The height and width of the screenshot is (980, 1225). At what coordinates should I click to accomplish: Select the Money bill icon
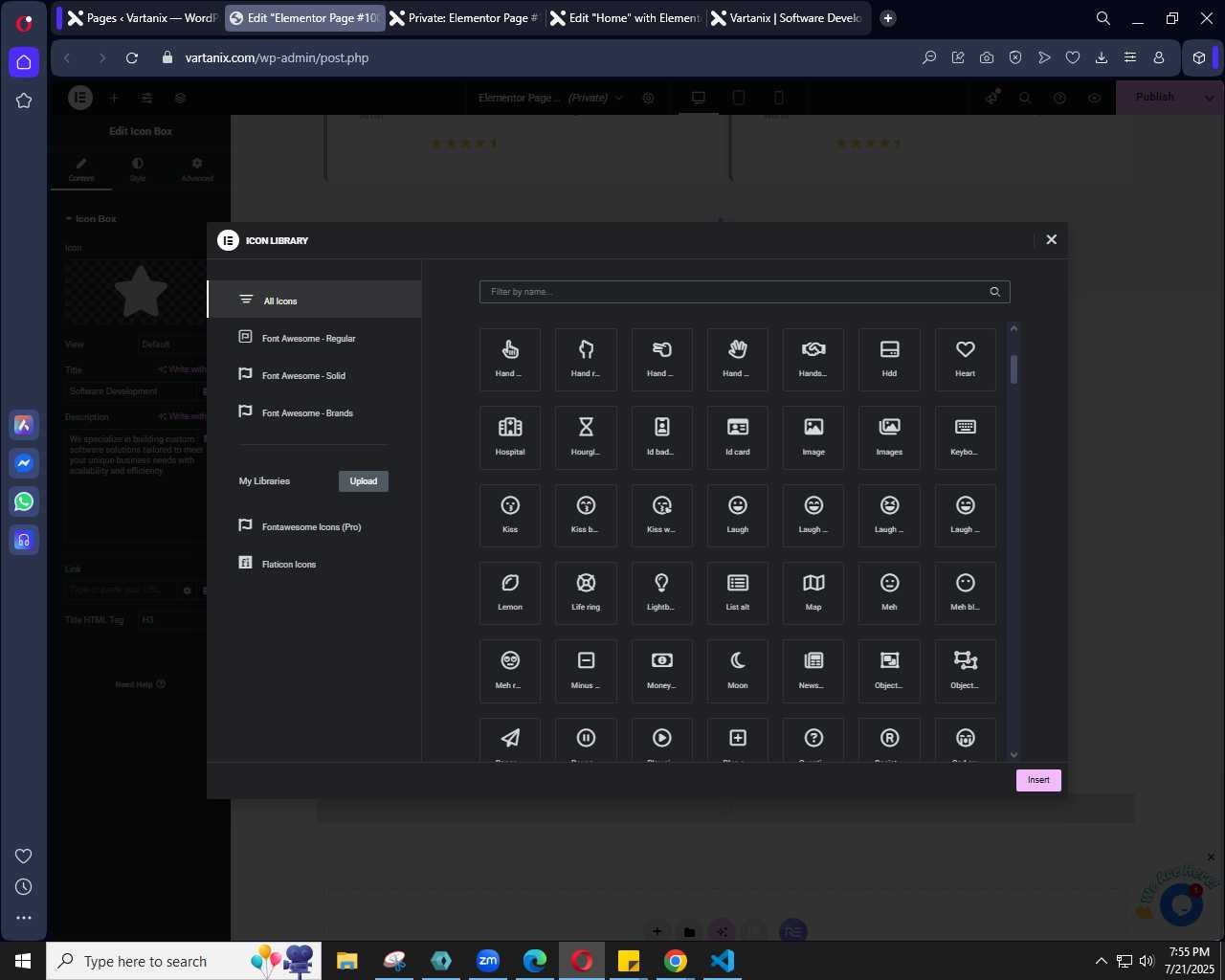[x=661, y=671]
